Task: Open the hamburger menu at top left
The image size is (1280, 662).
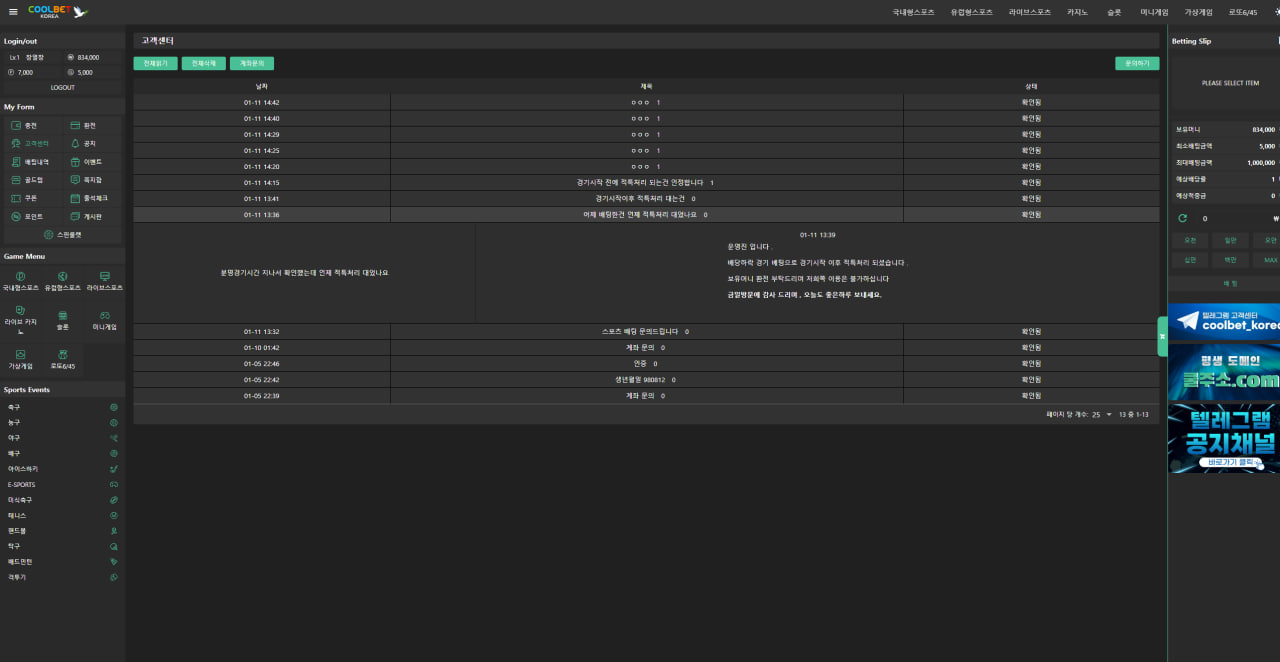Action: (13, 12)
